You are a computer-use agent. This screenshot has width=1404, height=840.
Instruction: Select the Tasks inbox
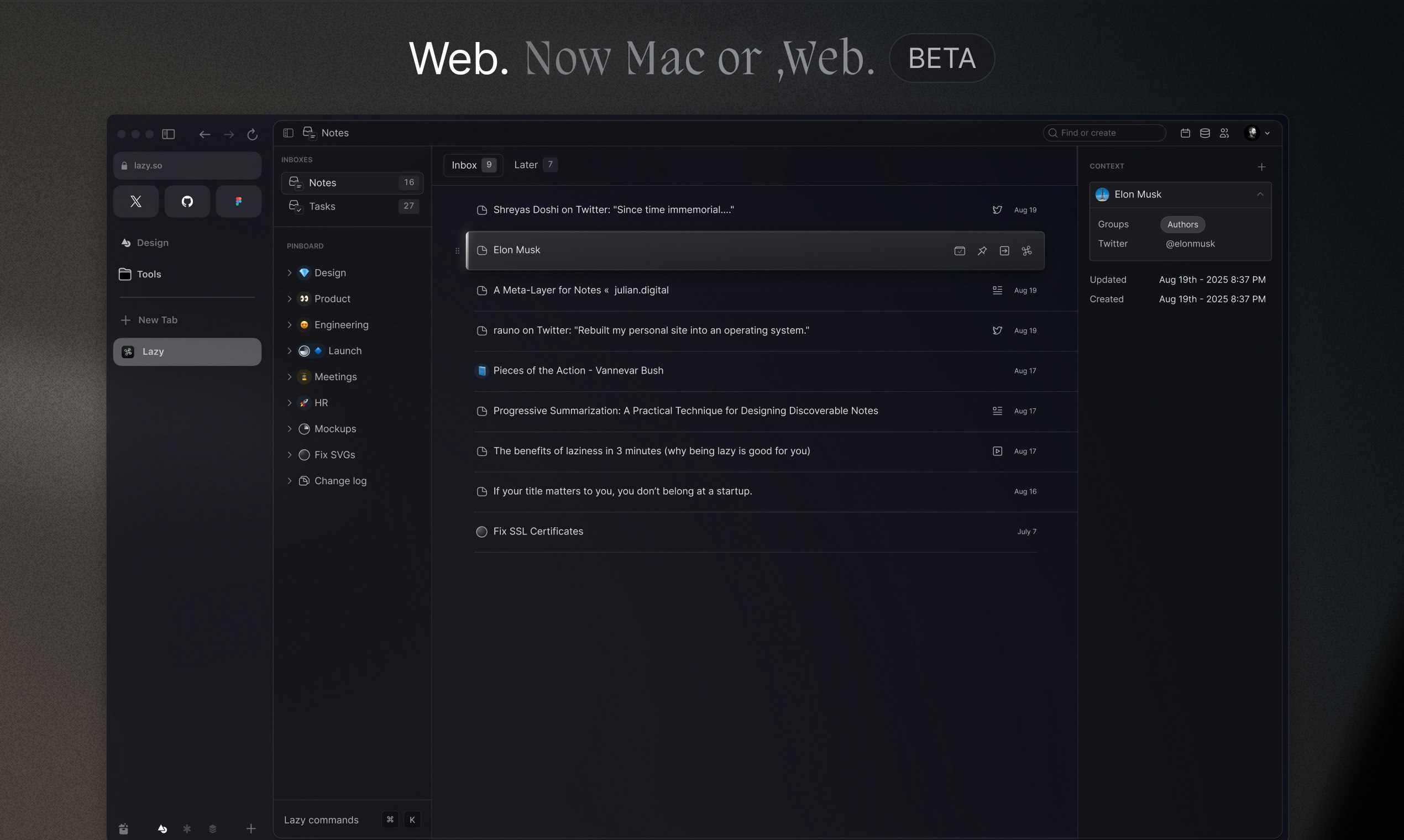(x=352, y=207)
